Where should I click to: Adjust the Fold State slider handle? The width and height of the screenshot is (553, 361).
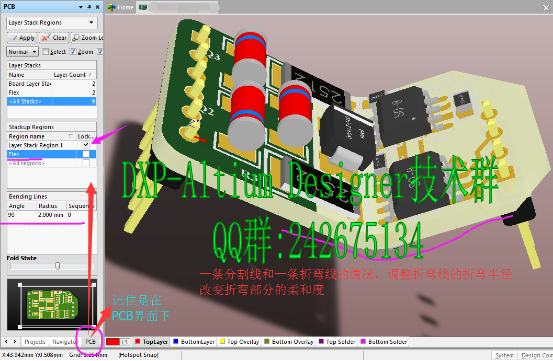click(57, 266)
